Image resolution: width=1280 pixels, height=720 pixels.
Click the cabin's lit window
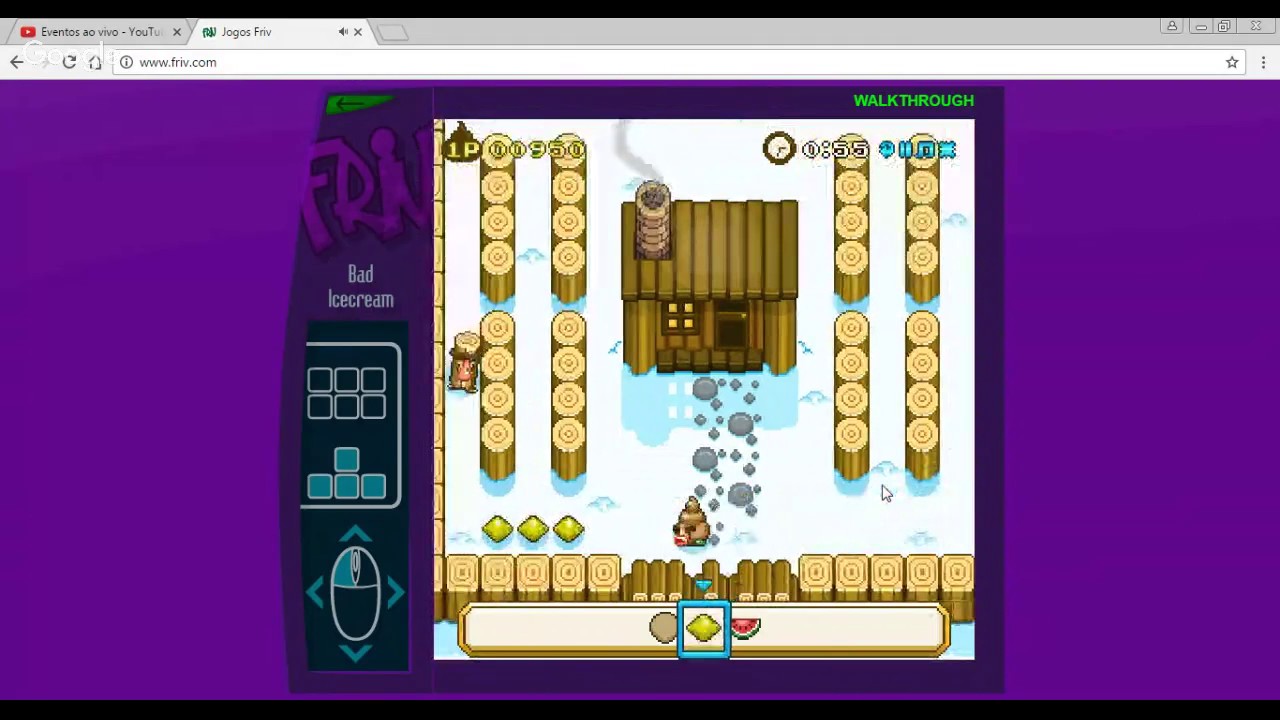[x=680, y=317]
